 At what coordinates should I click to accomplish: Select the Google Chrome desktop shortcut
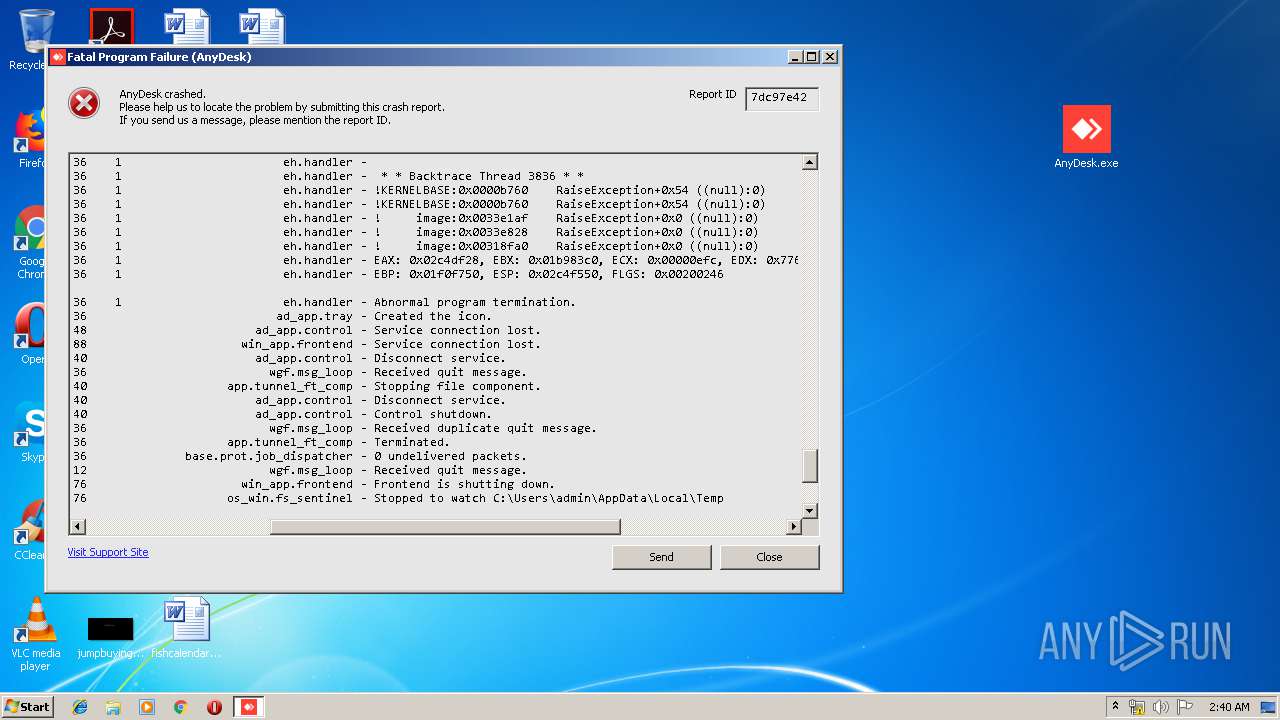(30, 243)
